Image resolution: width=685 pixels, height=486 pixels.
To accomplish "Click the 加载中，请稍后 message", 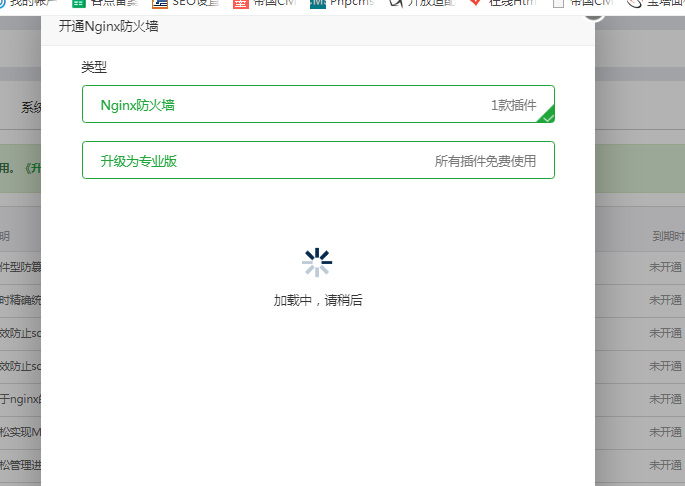I will [x=318, y=300].
